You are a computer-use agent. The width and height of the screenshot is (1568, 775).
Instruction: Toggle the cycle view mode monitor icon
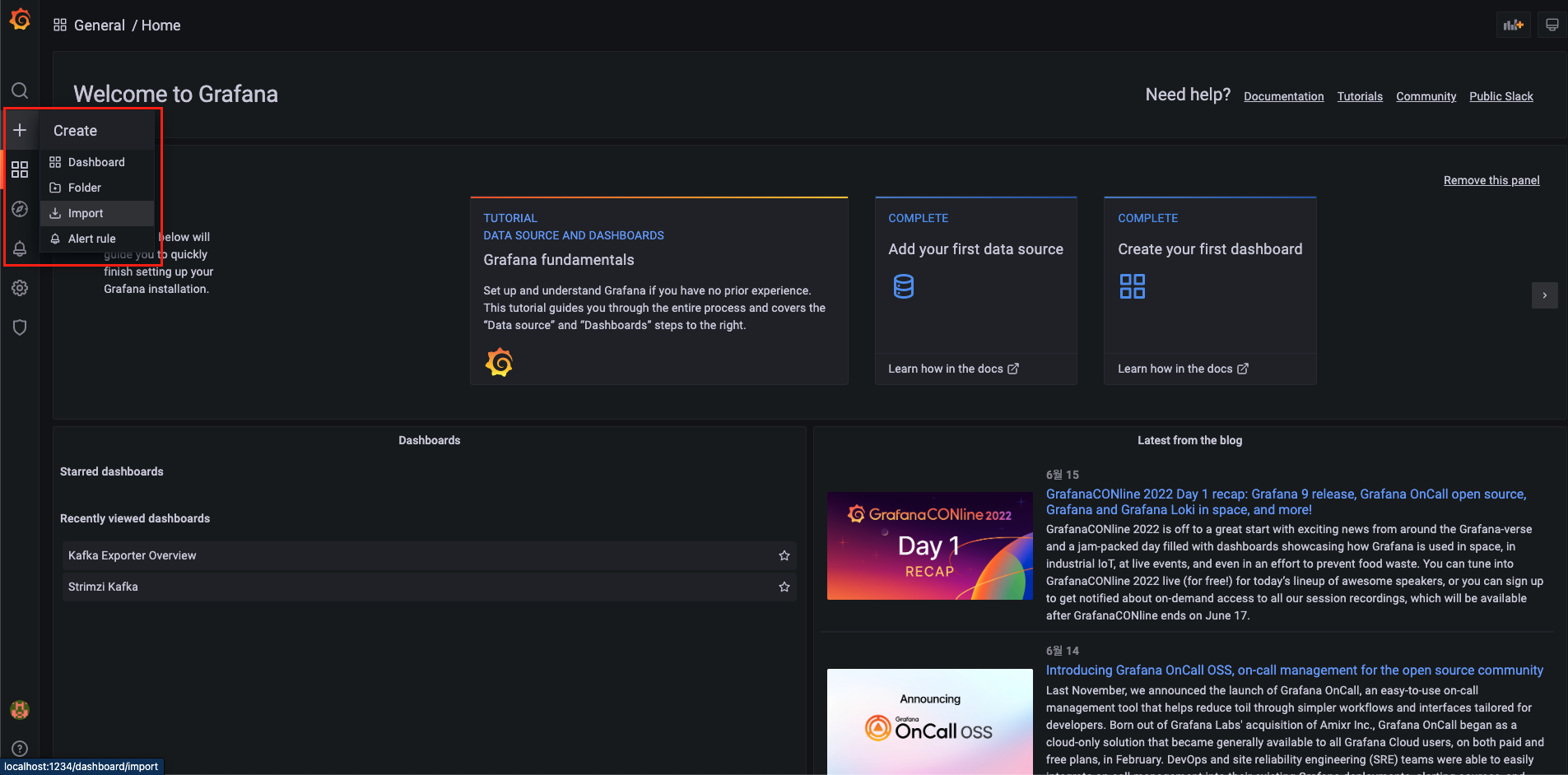[1552, 25]
